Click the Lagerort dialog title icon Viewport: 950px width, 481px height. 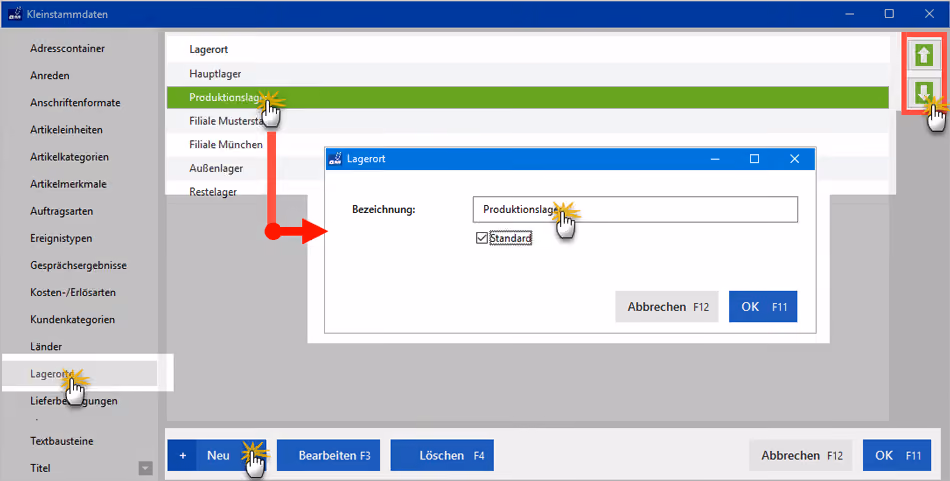334,159
